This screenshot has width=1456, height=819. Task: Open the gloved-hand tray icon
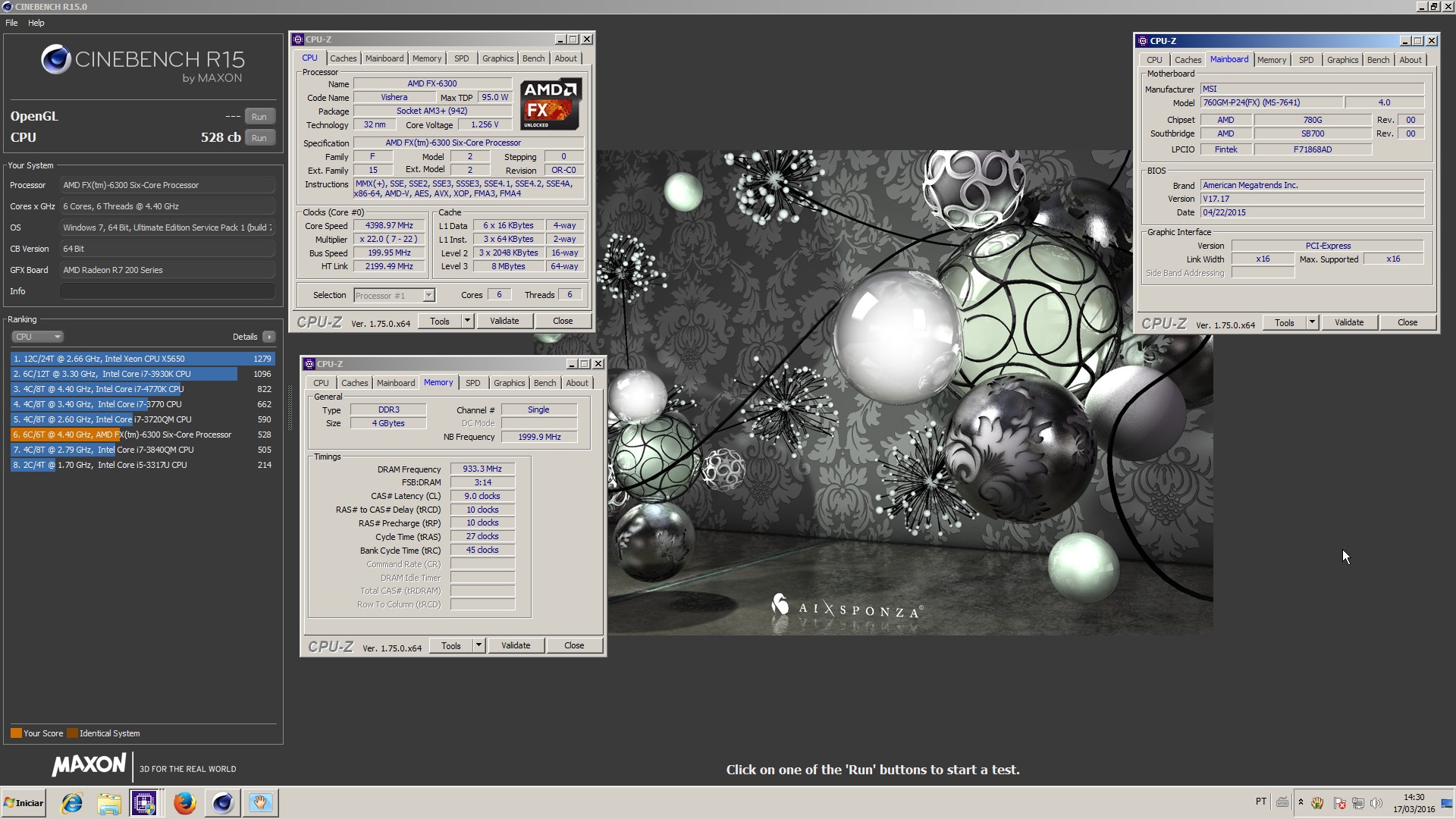click(x=1318, y=802)
